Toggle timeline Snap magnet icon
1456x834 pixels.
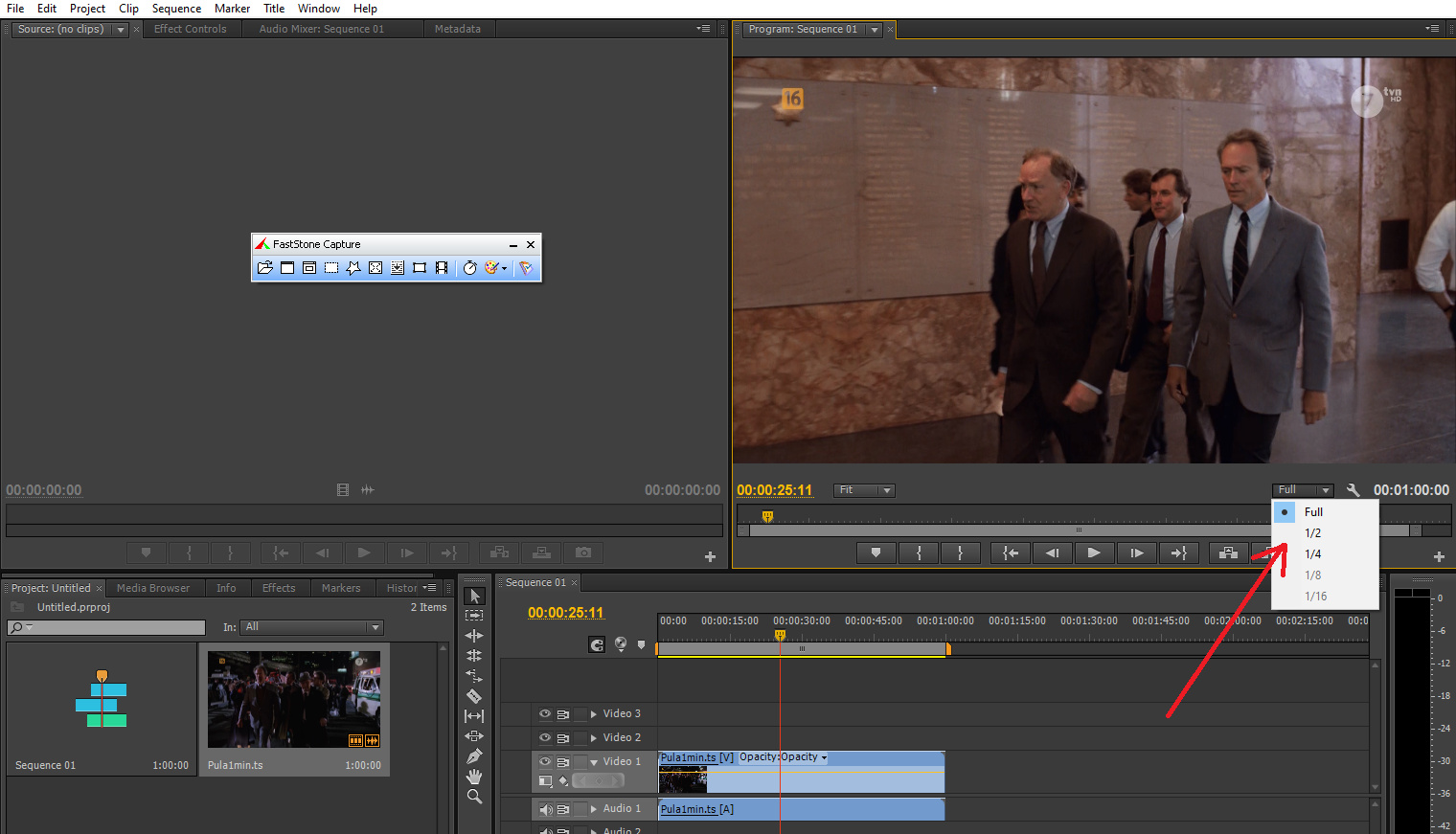(597, 644)
